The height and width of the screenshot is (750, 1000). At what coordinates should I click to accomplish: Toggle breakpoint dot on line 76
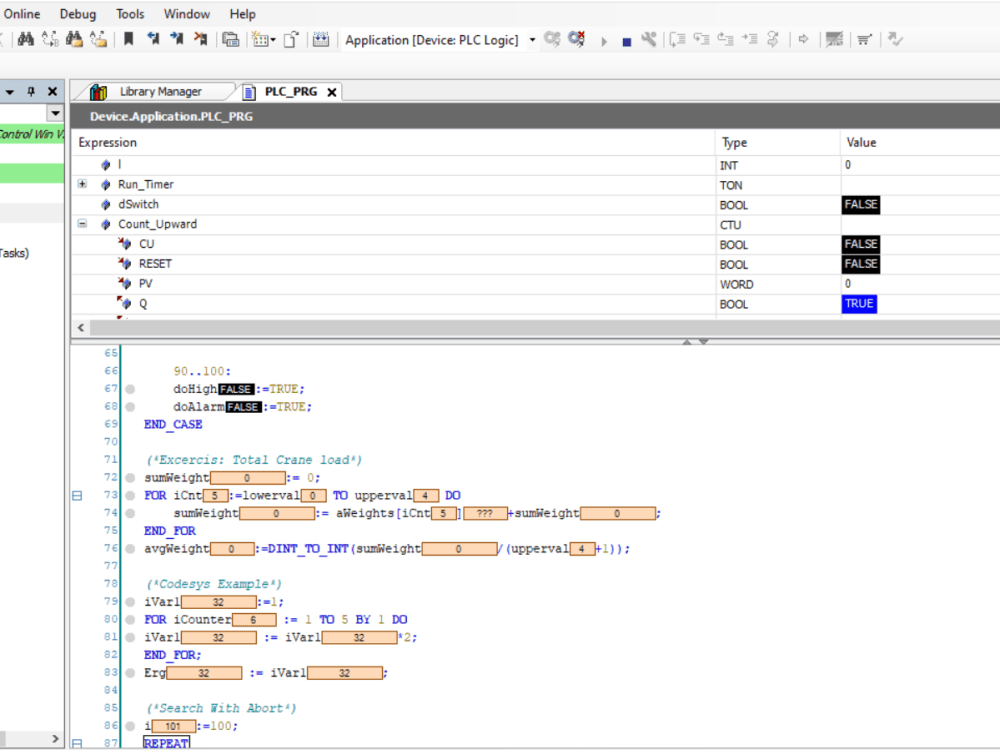[130, 549]
